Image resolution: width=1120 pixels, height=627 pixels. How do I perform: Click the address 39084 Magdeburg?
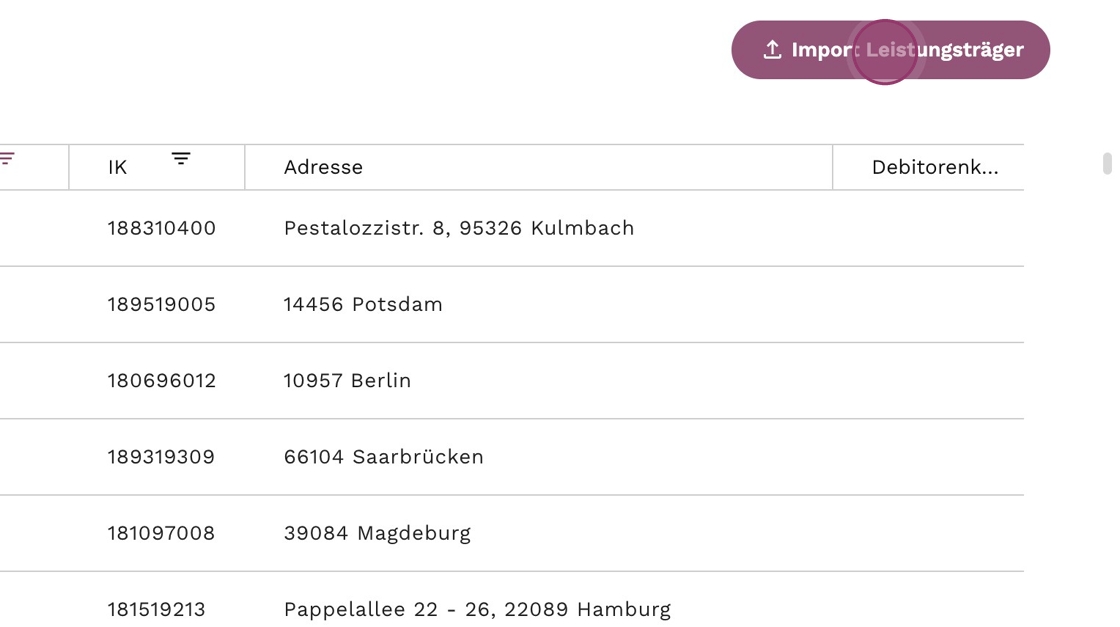tap(377, 533)
